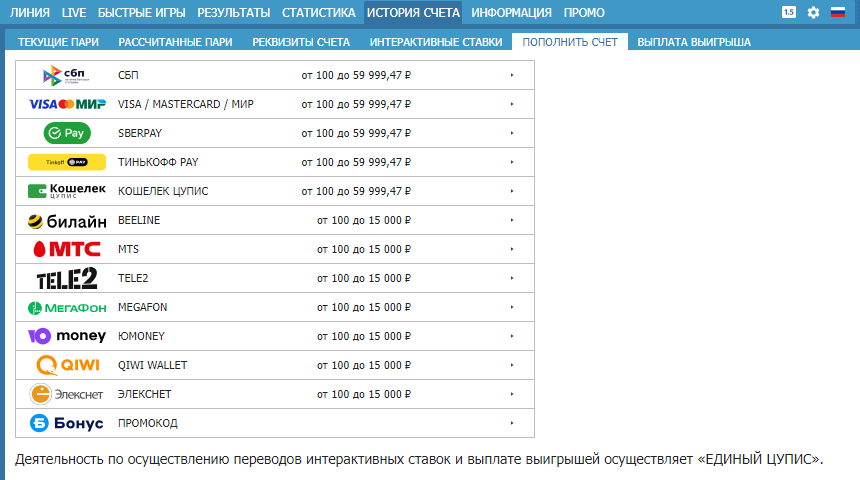Open settings via the gear icon
Image resolution: width=860 pixels, height=480 pixels.
click(813, 12)
